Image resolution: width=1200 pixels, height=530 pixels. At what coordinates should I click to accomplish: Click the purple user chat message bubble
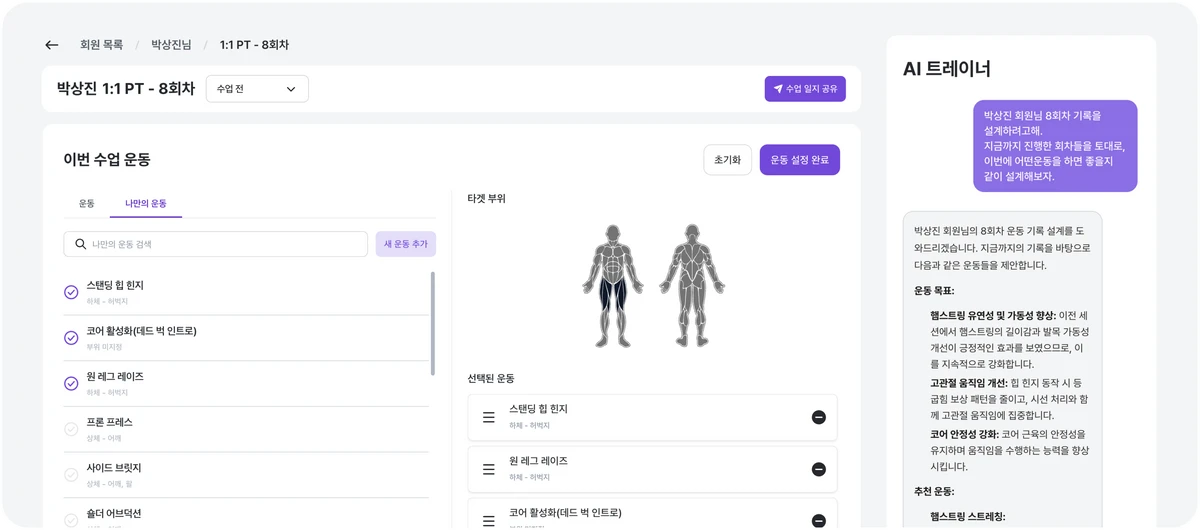point(1055,146)
